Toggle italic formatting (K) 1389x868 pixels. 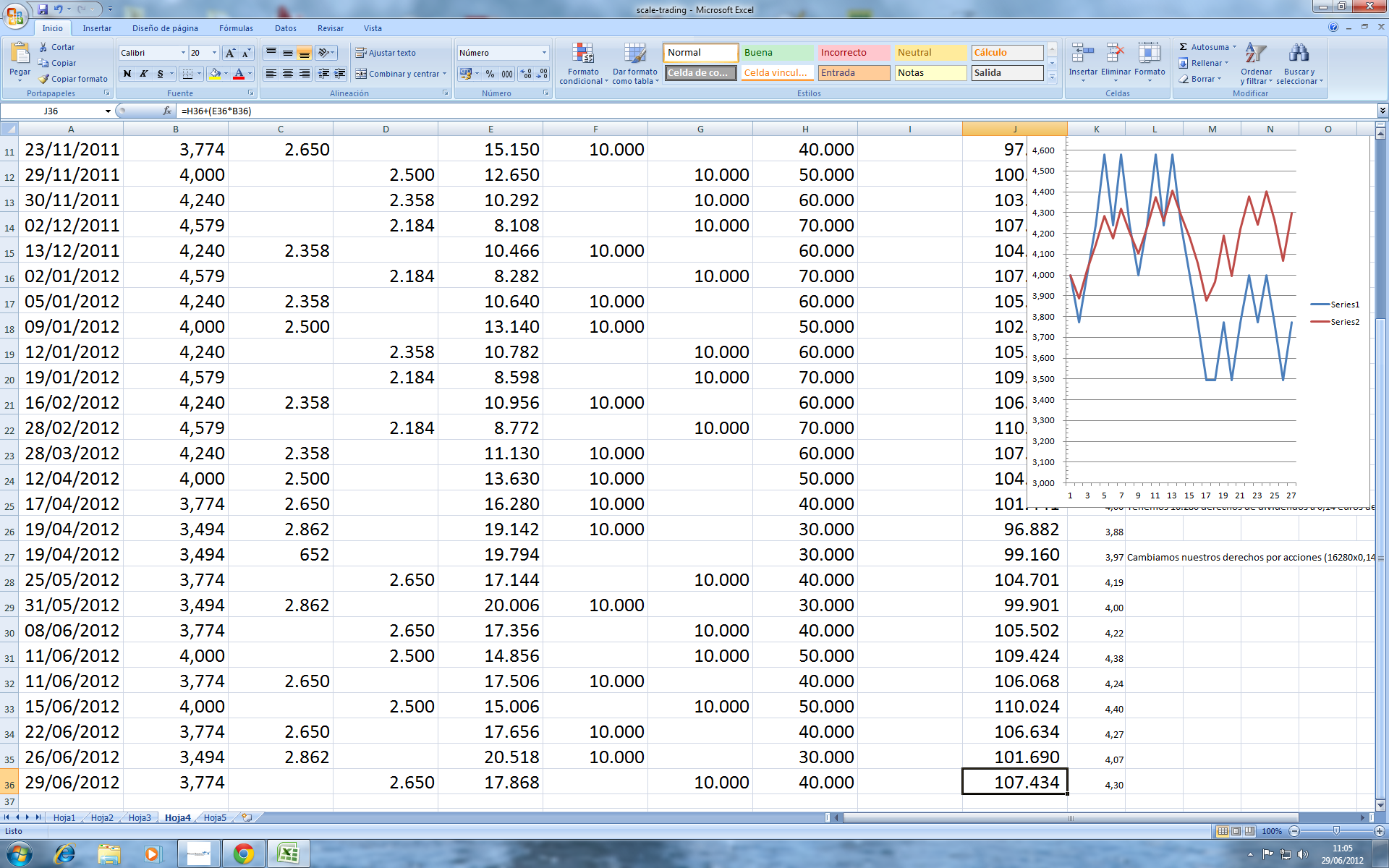[x=144, y=74]
